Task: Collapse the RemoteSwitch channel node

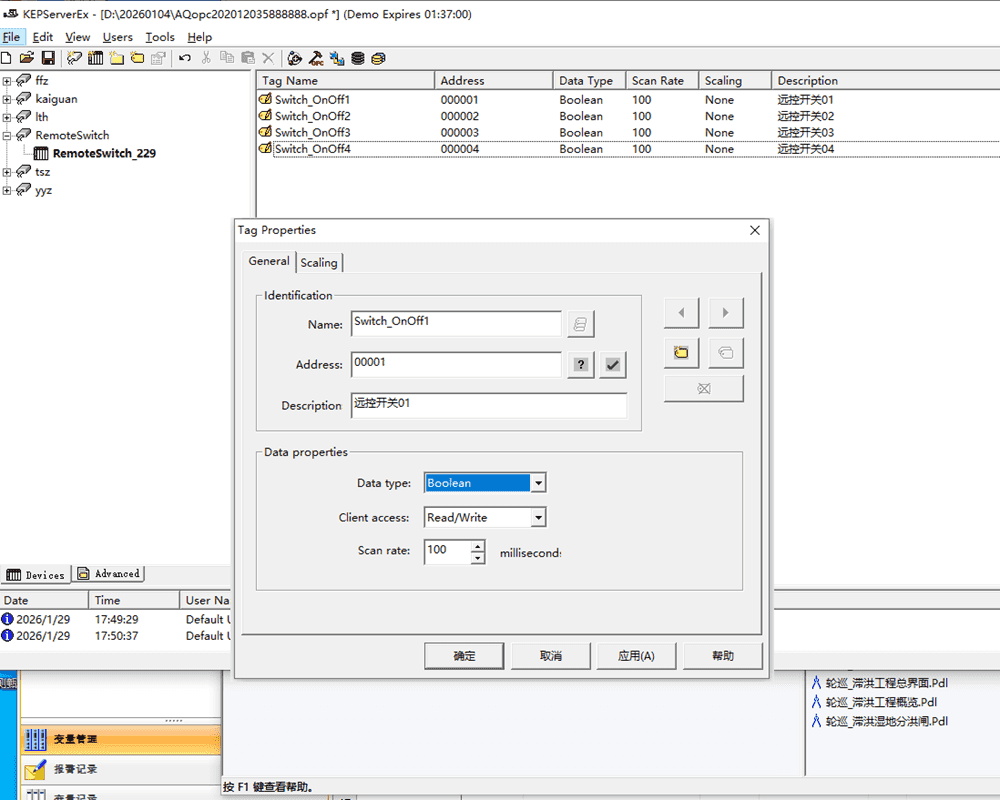Action: tap(7, 135)
